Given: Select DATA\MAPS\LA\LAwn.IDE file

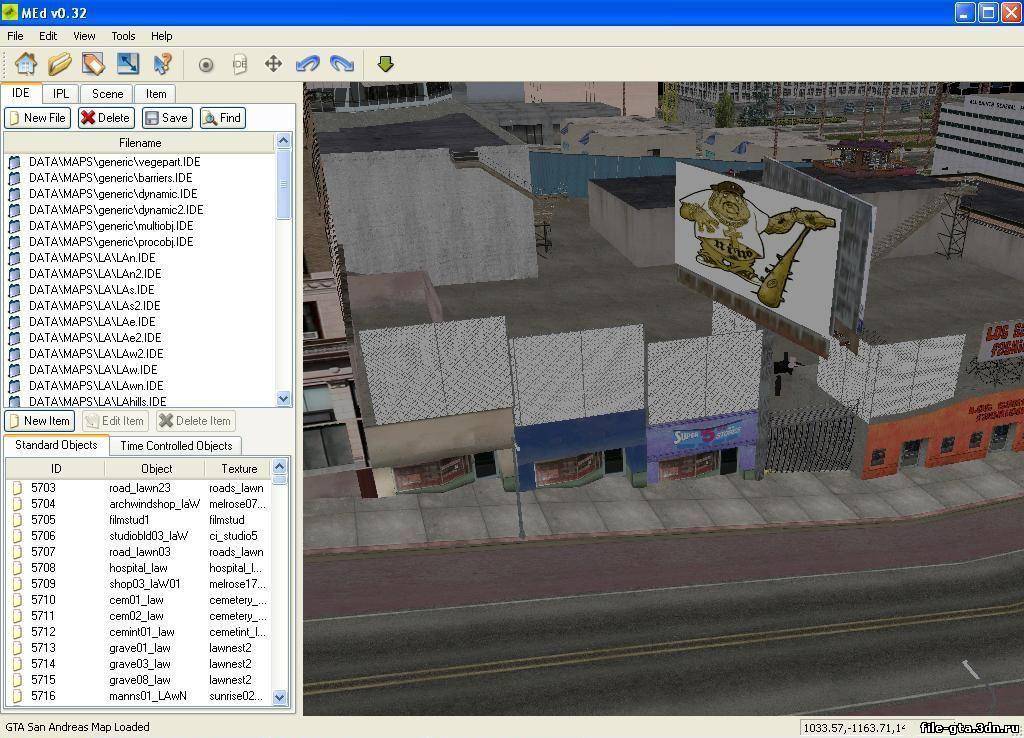Looking at the screenshot, I should (95, 386).
